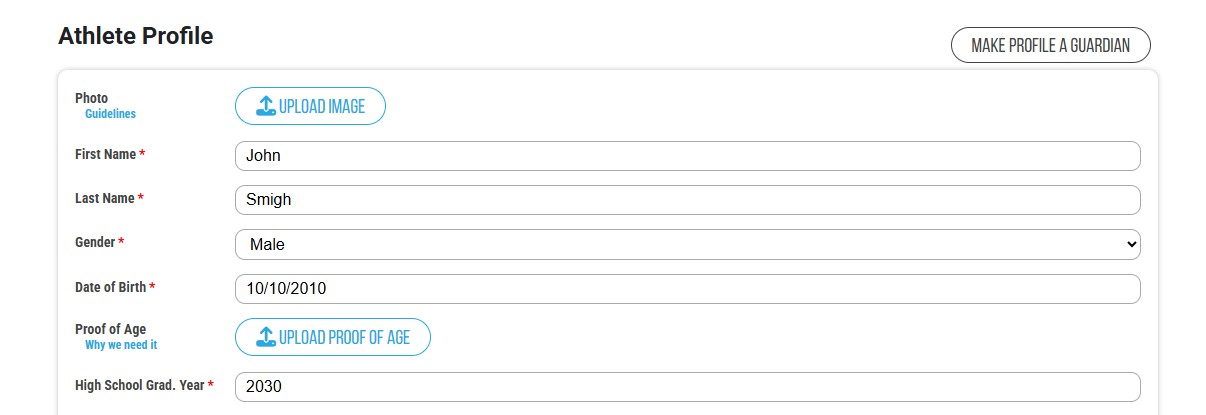Click the First Name label

point(106,154)
